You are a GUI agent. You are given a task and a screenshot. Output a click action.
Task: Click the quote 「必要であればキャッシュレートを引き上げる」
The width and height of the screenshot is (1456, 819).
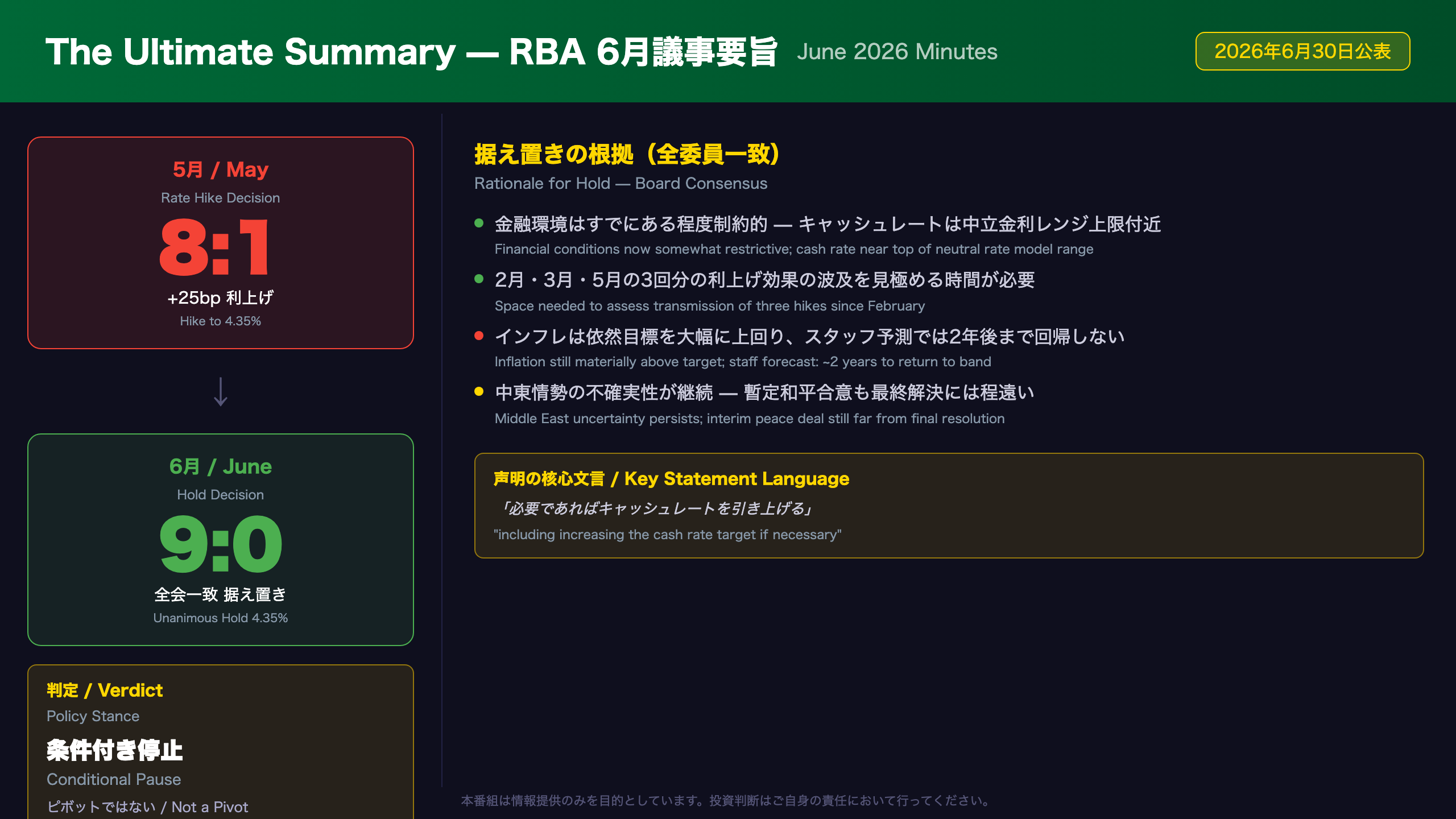click(656, 508)
